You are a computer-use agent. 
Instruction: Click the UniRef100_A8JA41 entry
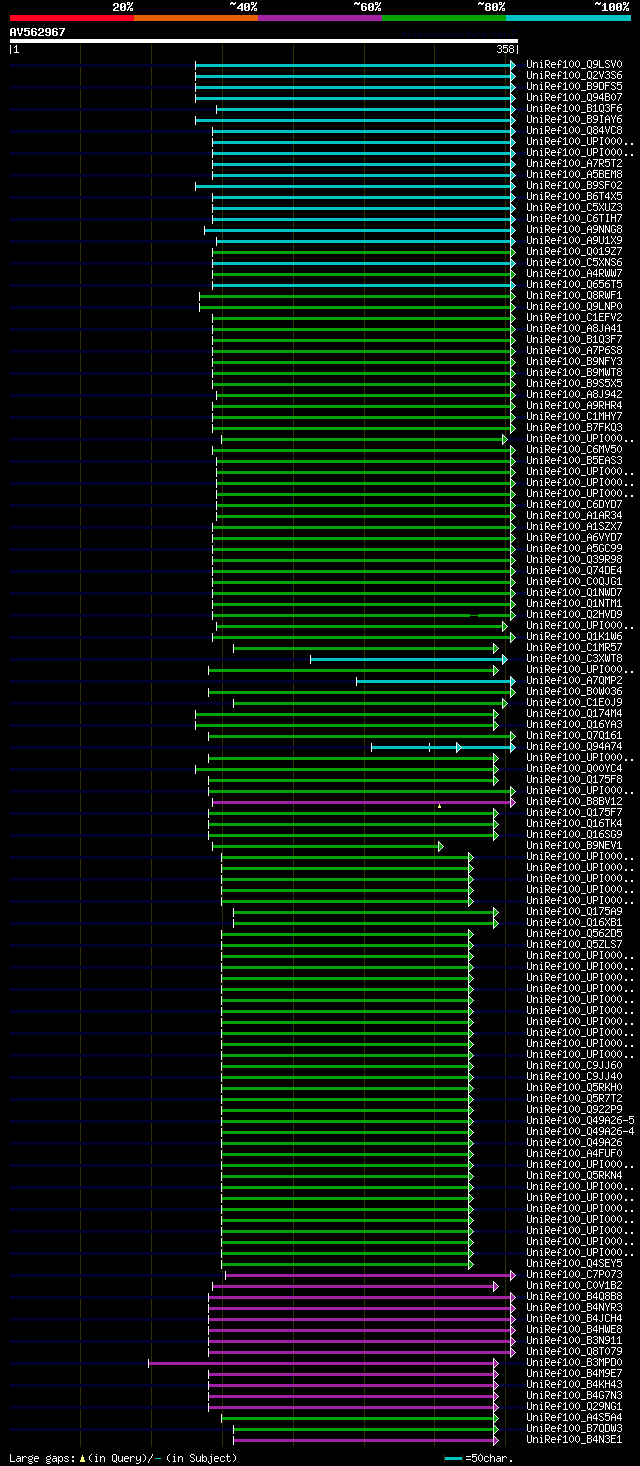[x=574, y=329]
